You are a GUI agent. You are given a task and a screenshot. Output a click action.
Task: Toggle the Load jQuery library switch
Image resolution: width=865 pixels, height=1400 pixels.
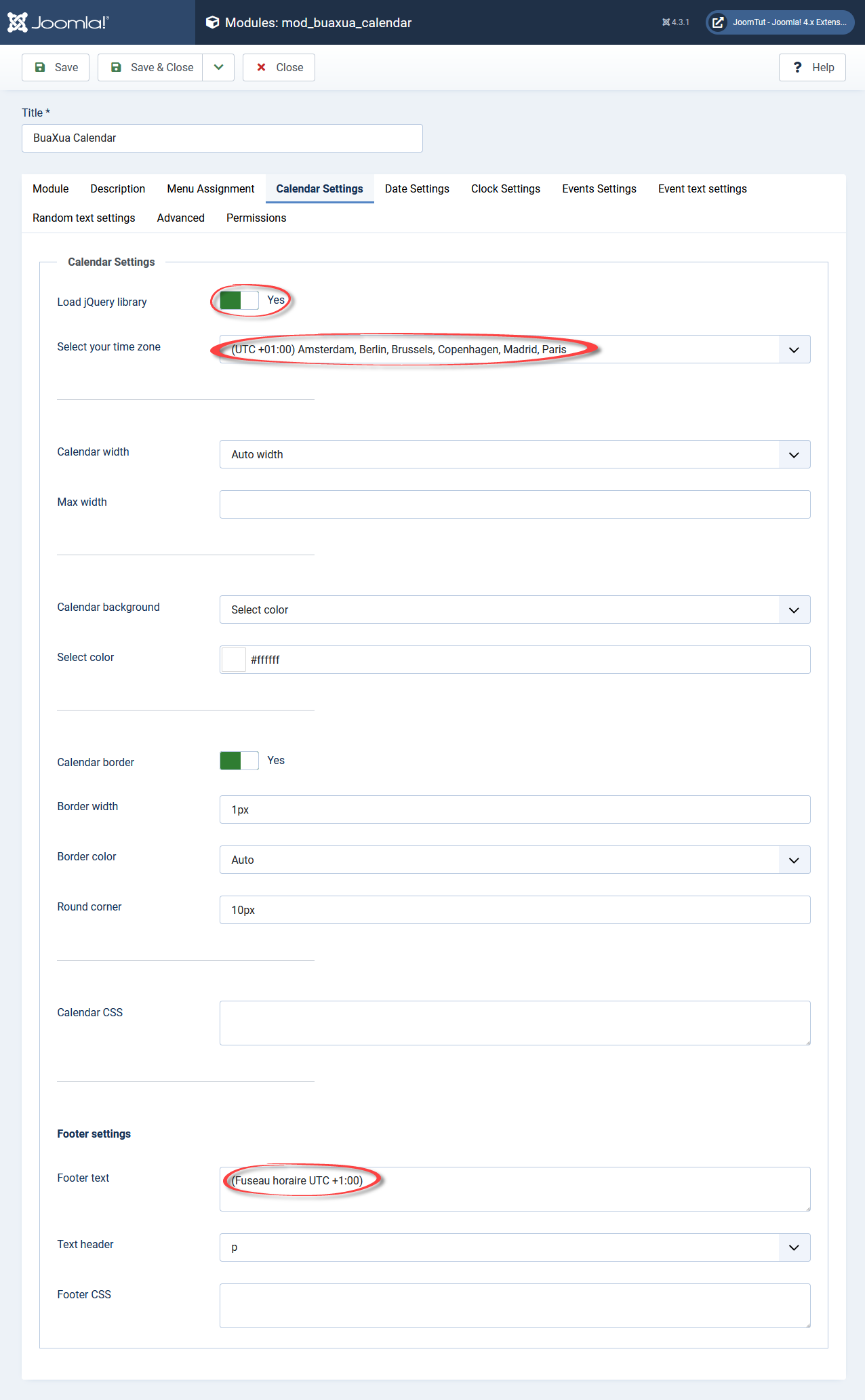tap(239, 300)
